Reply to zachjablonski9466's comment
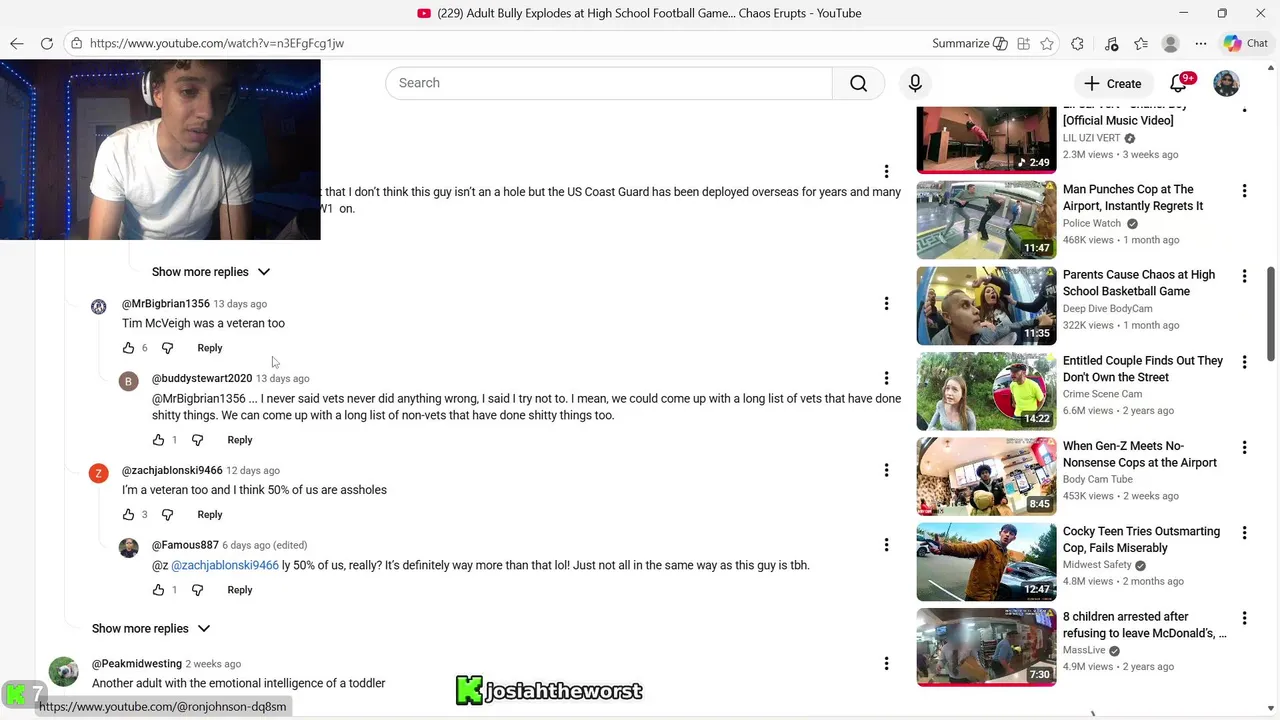 tap(210, 515)
